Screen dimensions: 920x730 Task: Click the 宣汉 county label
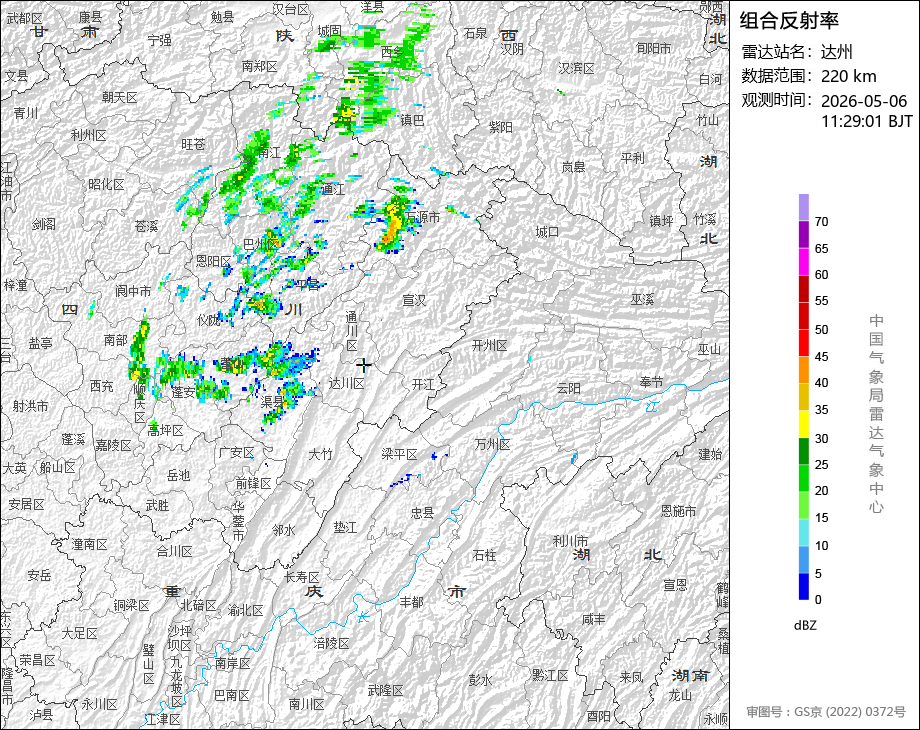[x=414, y=300]
